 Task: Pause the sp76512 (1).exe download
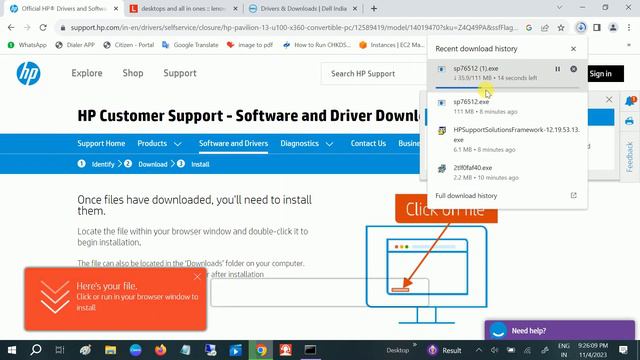click(558, 69)
